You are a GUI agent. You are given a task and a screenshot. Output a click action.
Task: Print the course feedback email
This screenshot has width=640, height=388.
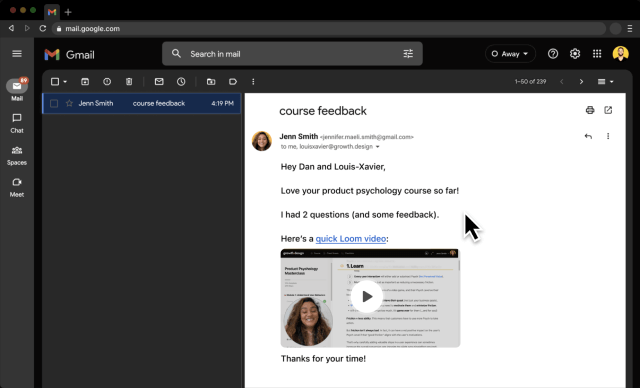click(590, 110)
